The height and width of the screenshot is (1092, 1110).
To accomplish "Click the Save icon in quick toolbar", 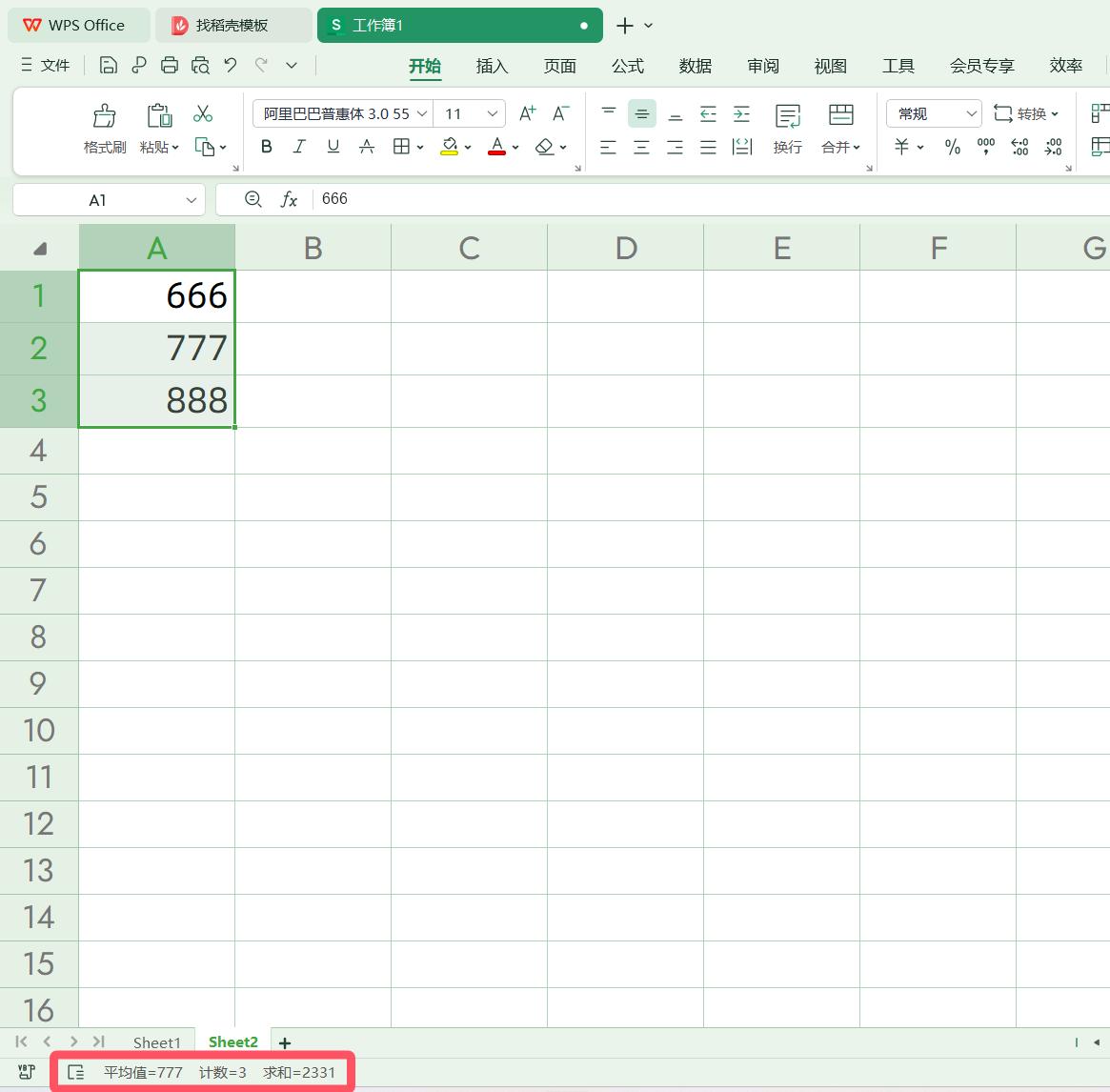I will (x=109, y=65).
